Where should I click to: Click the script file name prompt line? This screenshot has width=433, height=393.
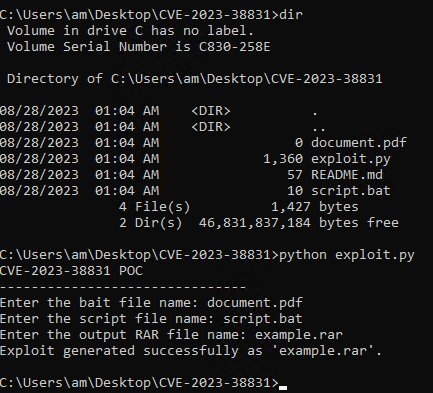151,319
